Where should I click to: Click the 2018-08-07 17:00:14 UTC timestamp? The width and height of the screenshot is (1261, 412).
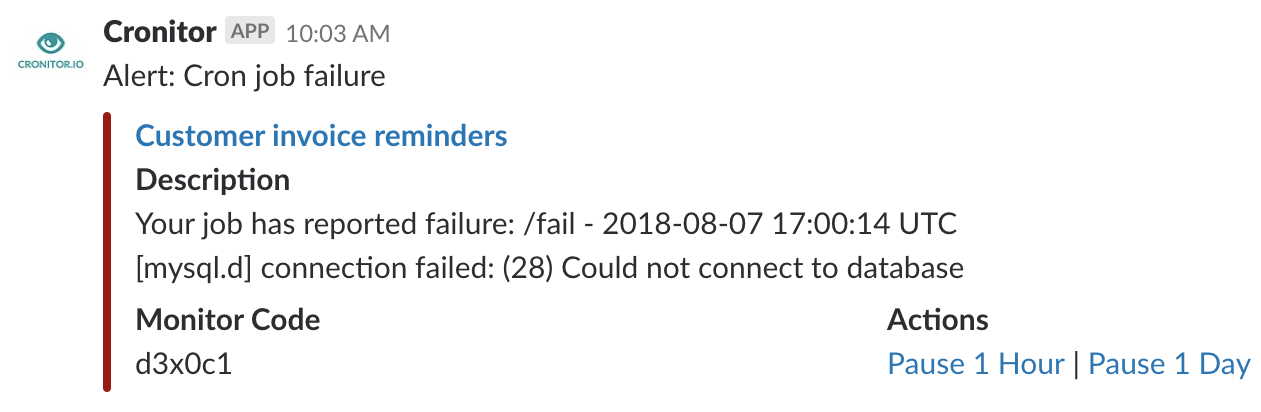777,223
